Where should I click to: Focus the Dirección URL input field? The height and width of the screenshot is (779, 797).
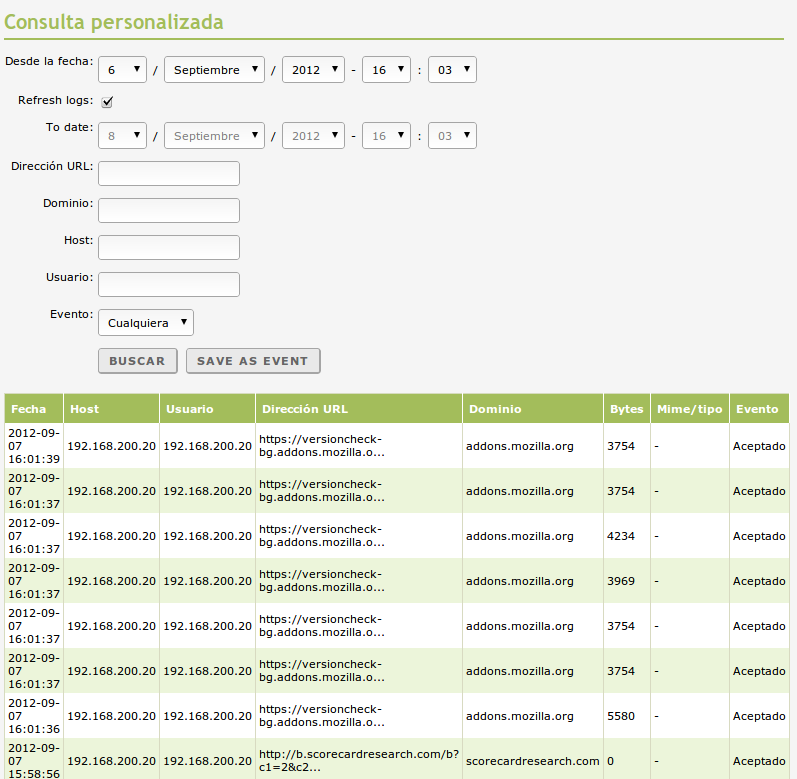(x=169, y=173)
